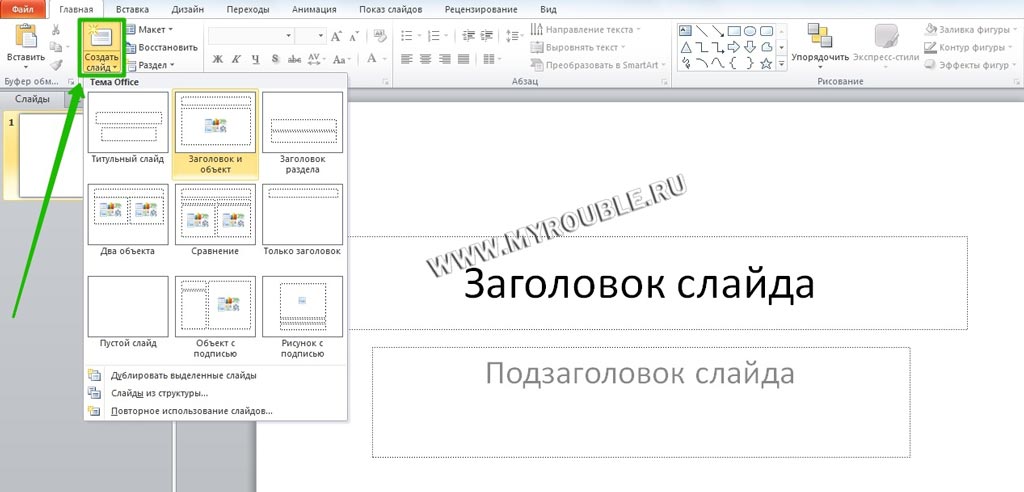Toggle italic formatting (К)
The height and width of the screenshot is (492, 1024).
[236, 59]
